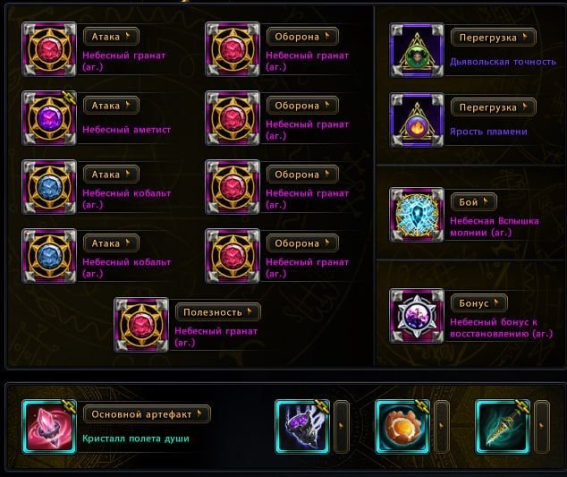
Task: Open the arrow beside the egg artifact
Action: tap(442, 426)
